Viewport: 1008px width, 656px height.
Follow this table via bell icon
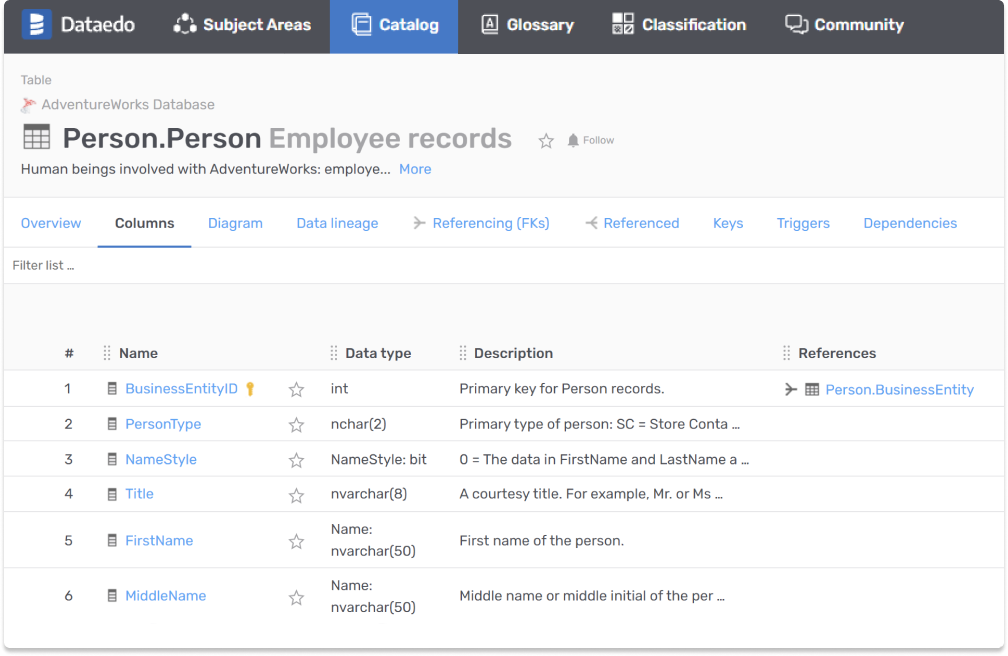click(573, 141)
